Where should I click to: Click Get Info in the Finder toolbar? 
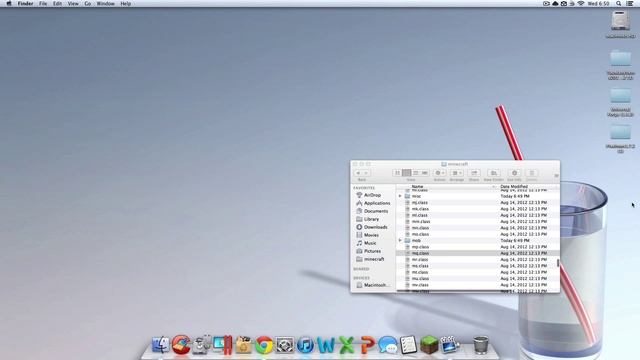(514, 173)
